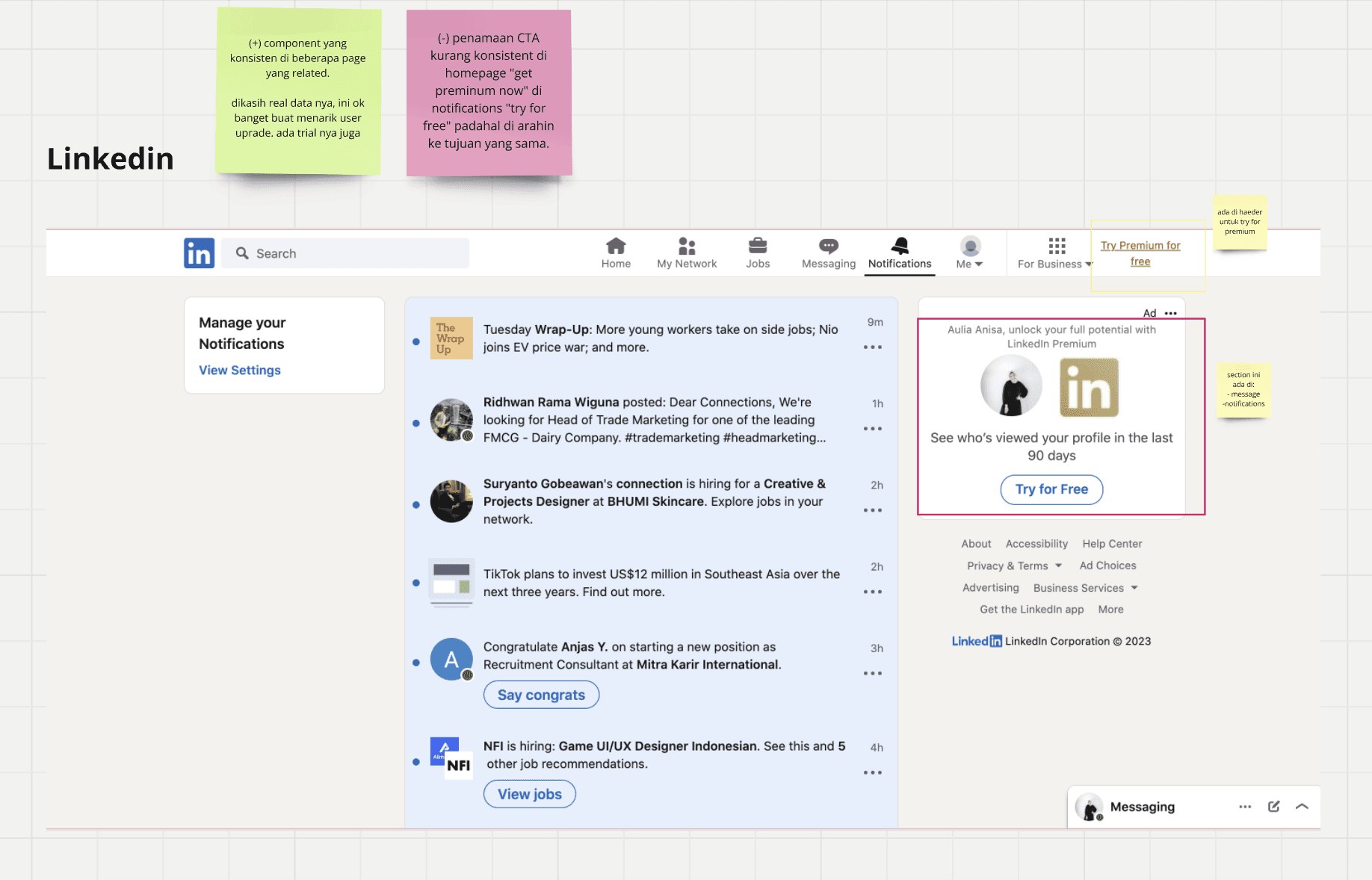The width and height of the screenshot is (1372, 880).
Task: Select the yellow 'section ini ada di' note
Action: pos(1243,390)
